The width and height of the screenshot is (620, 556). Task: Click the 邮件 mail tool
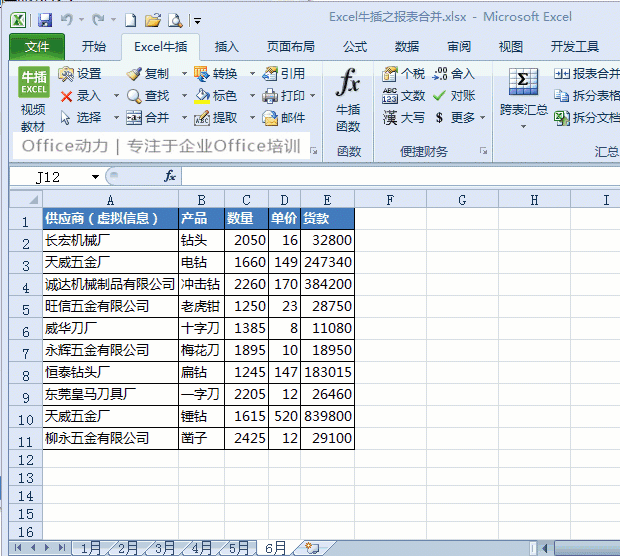click(x=284, y=117)
